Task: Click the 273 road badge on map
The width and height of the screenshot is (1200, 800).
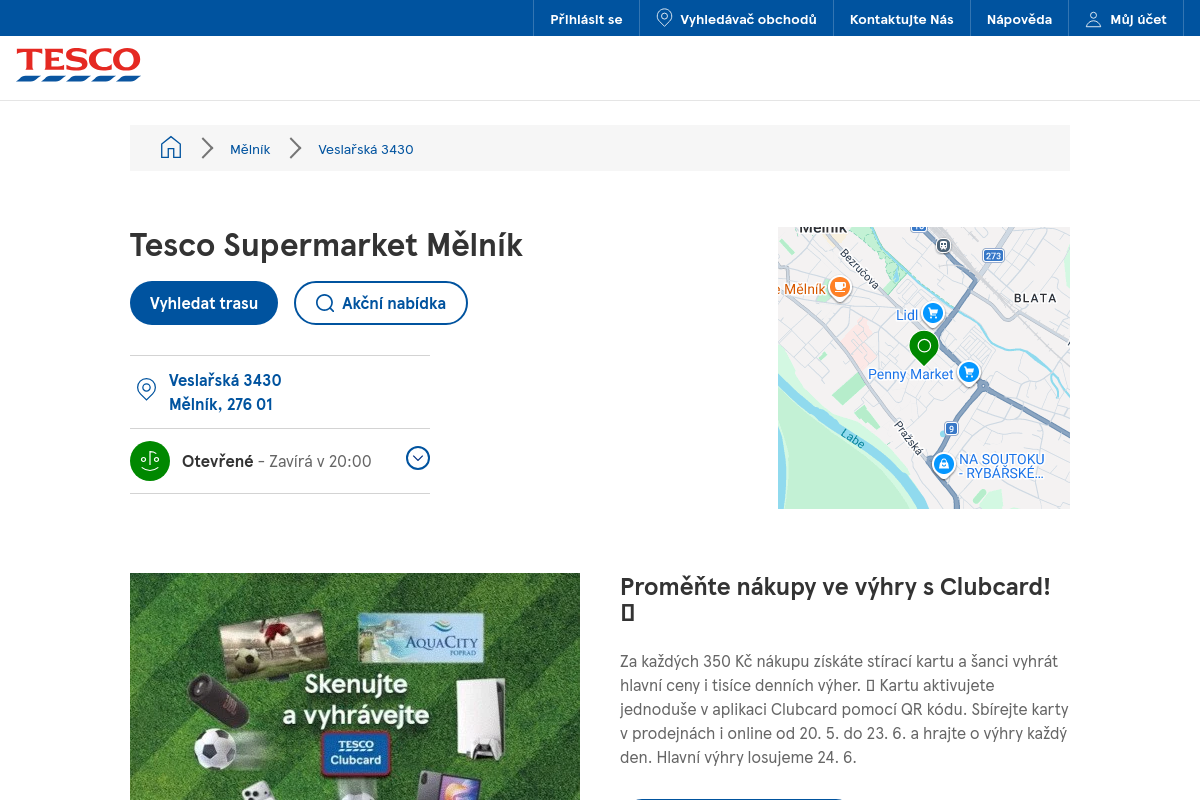Action: 992,256
